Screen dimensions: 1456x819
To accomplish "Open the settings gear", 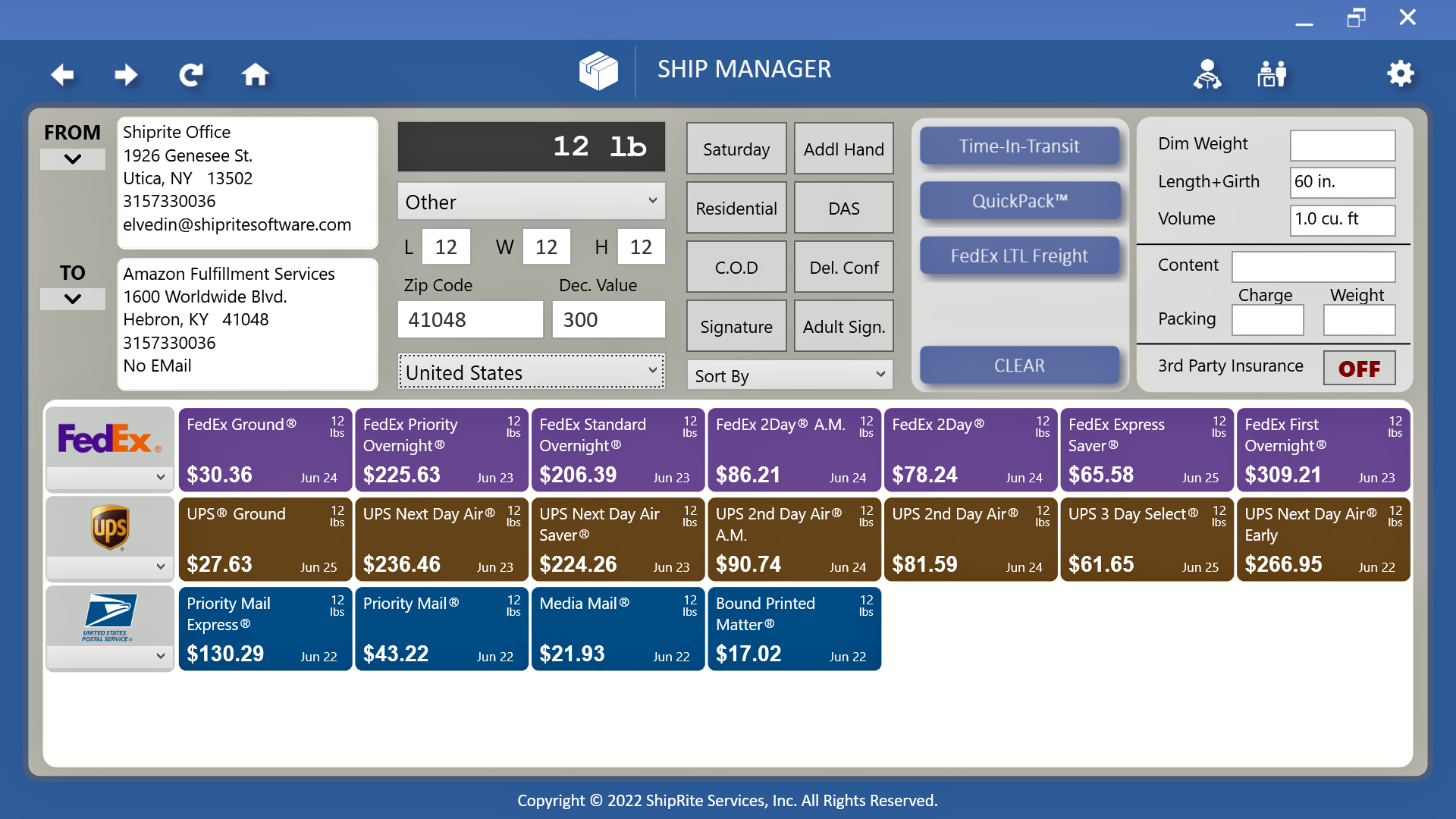I will point(1401,74).
